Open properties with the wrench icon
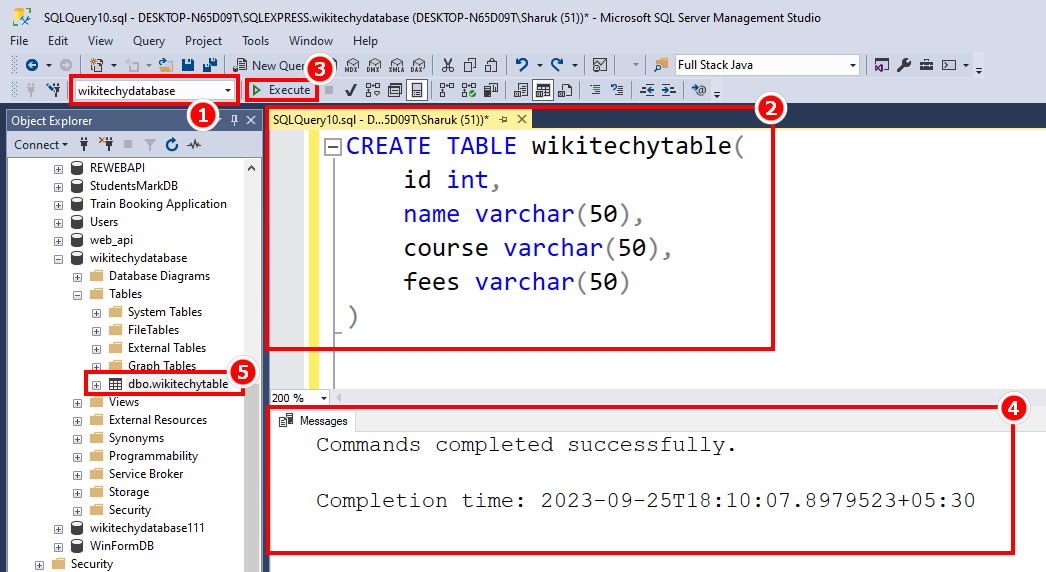The image size is (1046, 572). (x=904, y=65)
